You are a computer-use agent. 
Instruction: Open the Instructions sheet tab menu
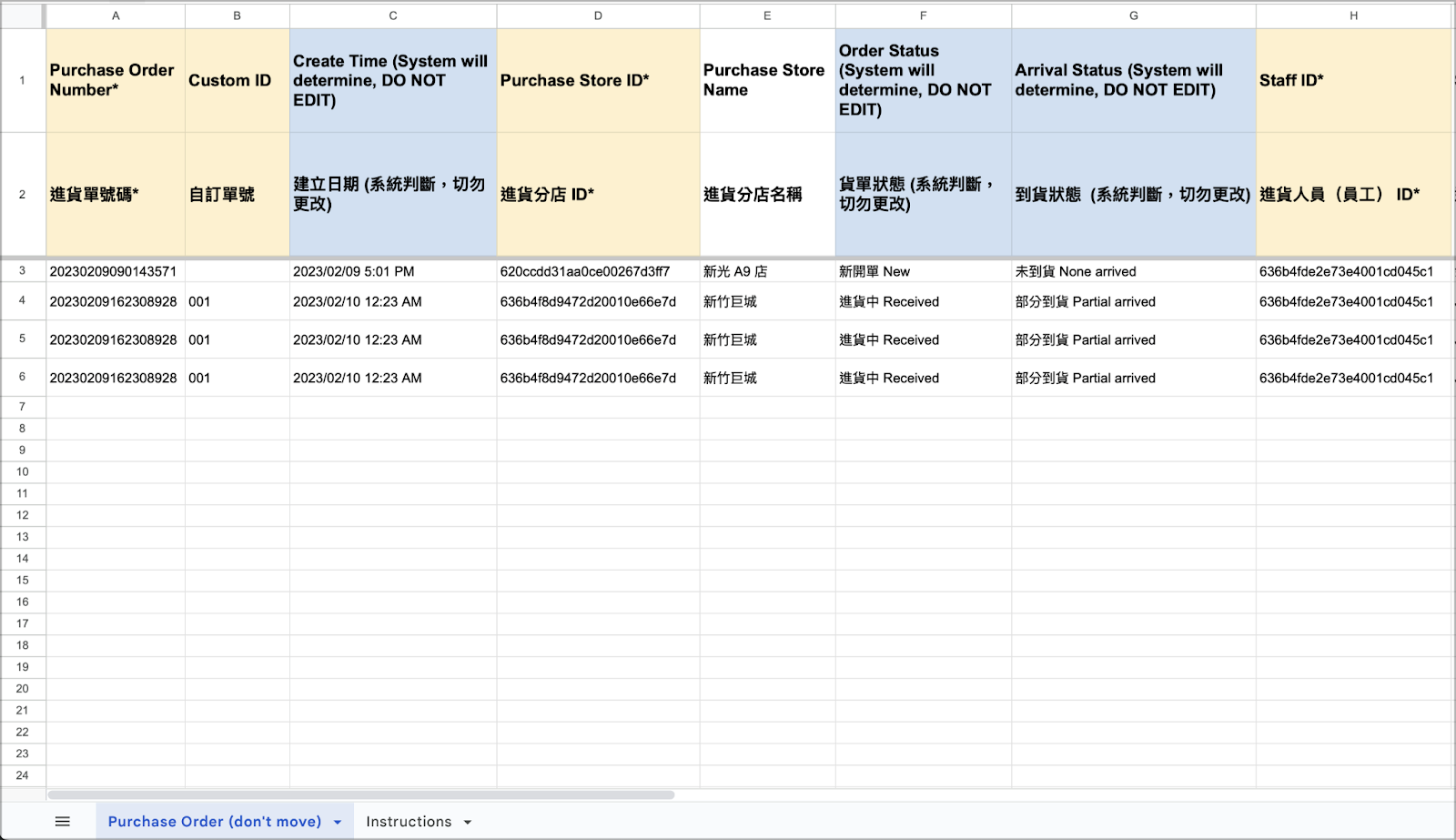pyautogui.click(x=468, y=821)
